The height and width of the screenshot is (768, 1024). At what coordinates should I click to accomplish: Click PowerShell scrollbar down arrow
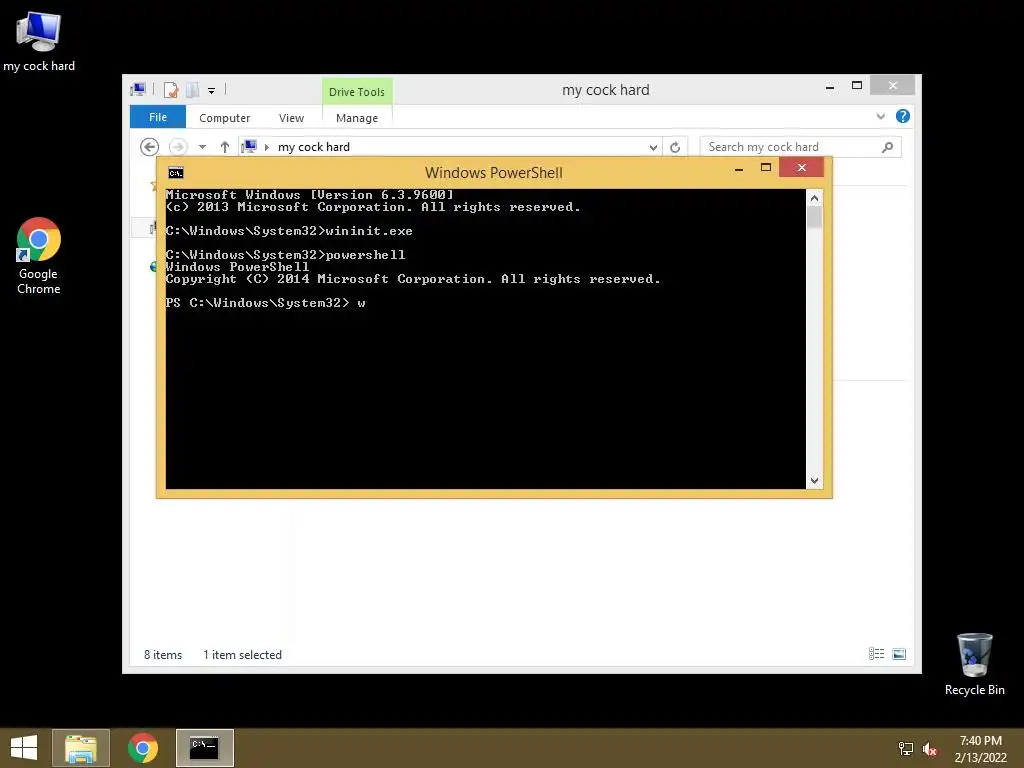pyautogui.click(x=814, y=481)
